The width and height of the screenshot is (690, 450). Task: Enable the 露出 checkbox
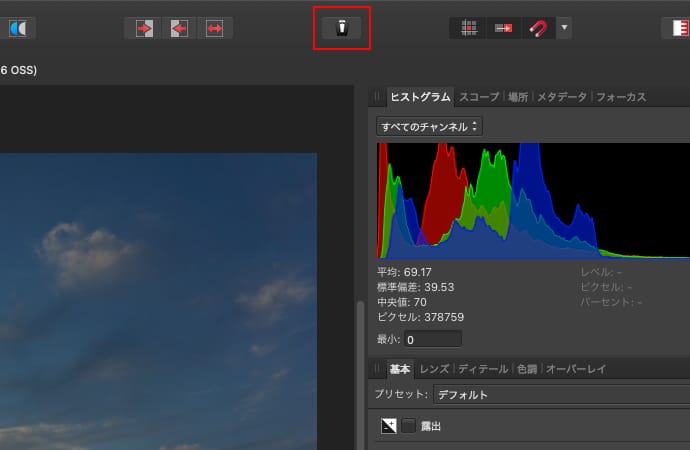[x=409, y=426]
